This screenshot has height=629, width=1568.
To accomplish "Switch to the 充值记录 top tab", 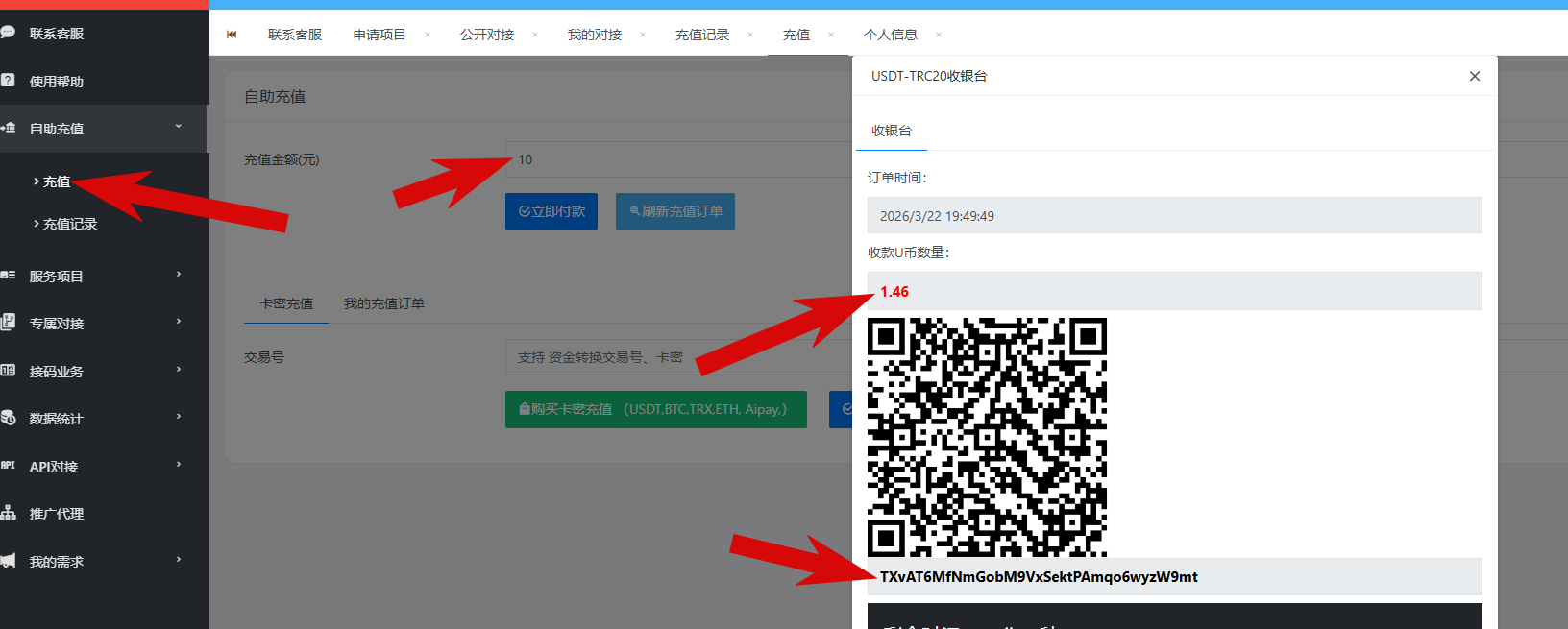I will click(x=702, y=35).
